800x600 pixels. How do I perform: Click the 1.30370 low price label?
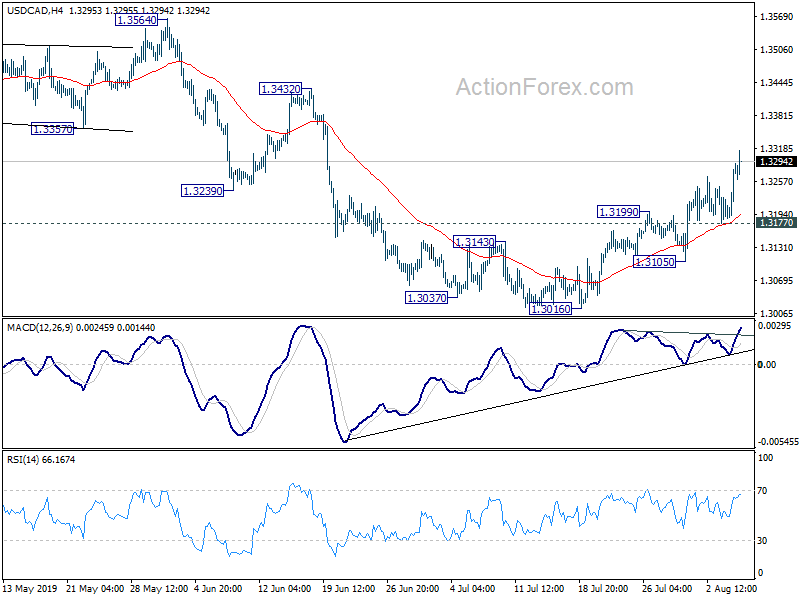[x=427, y=297]
